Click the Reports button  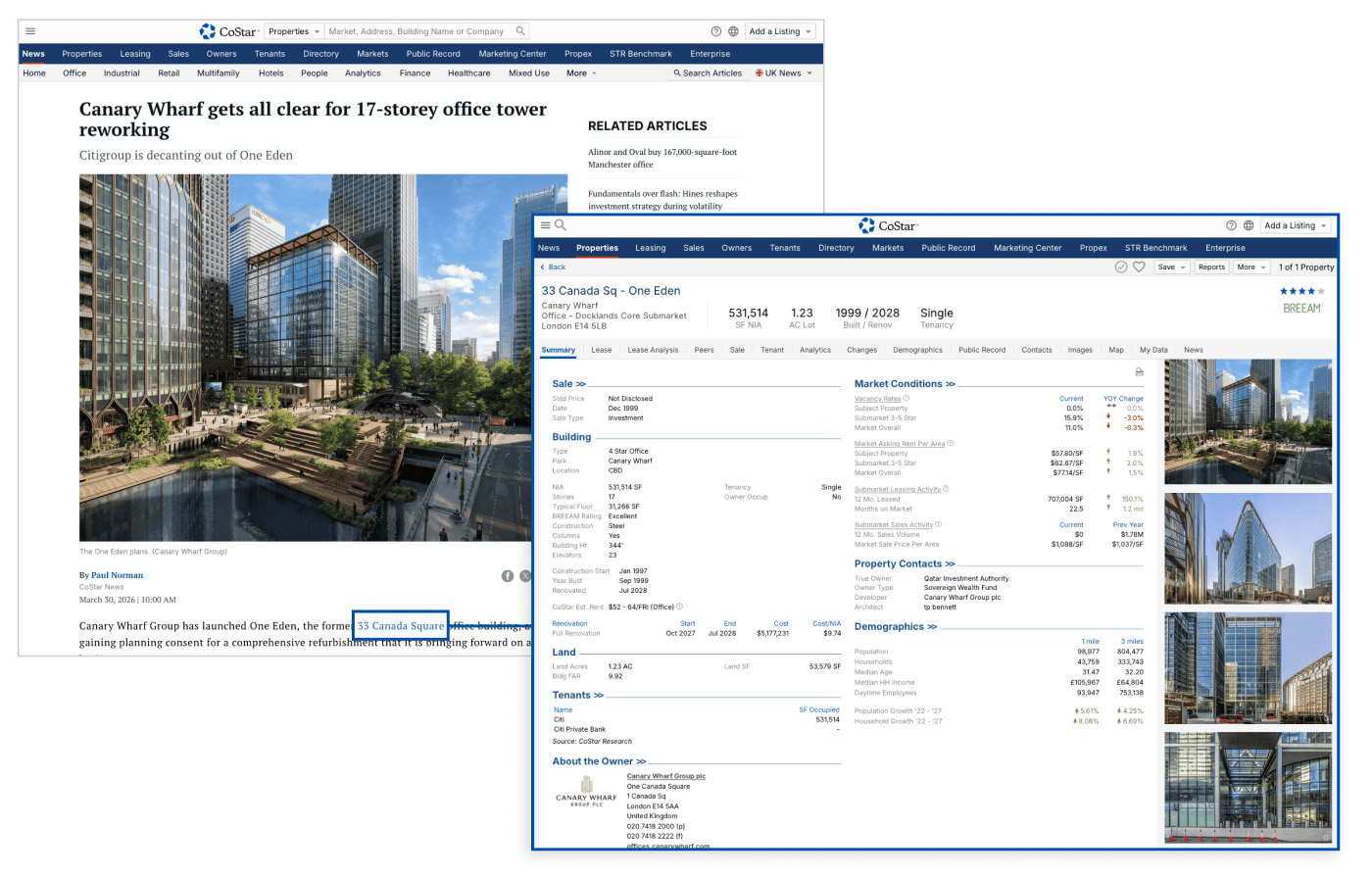coord(1211,267)
